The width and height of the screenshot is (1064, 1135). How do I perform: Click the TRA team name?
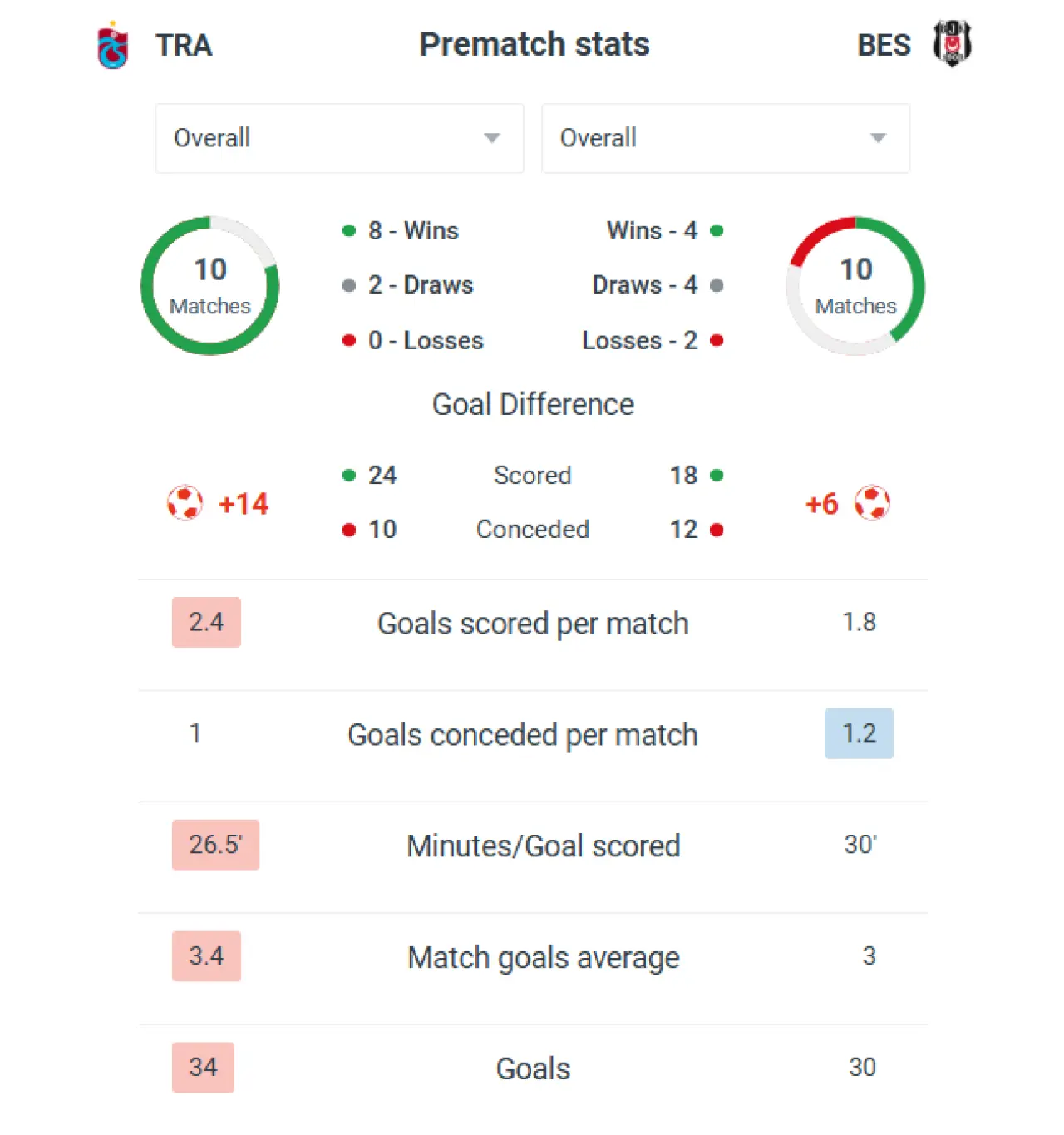coord(184,45)
